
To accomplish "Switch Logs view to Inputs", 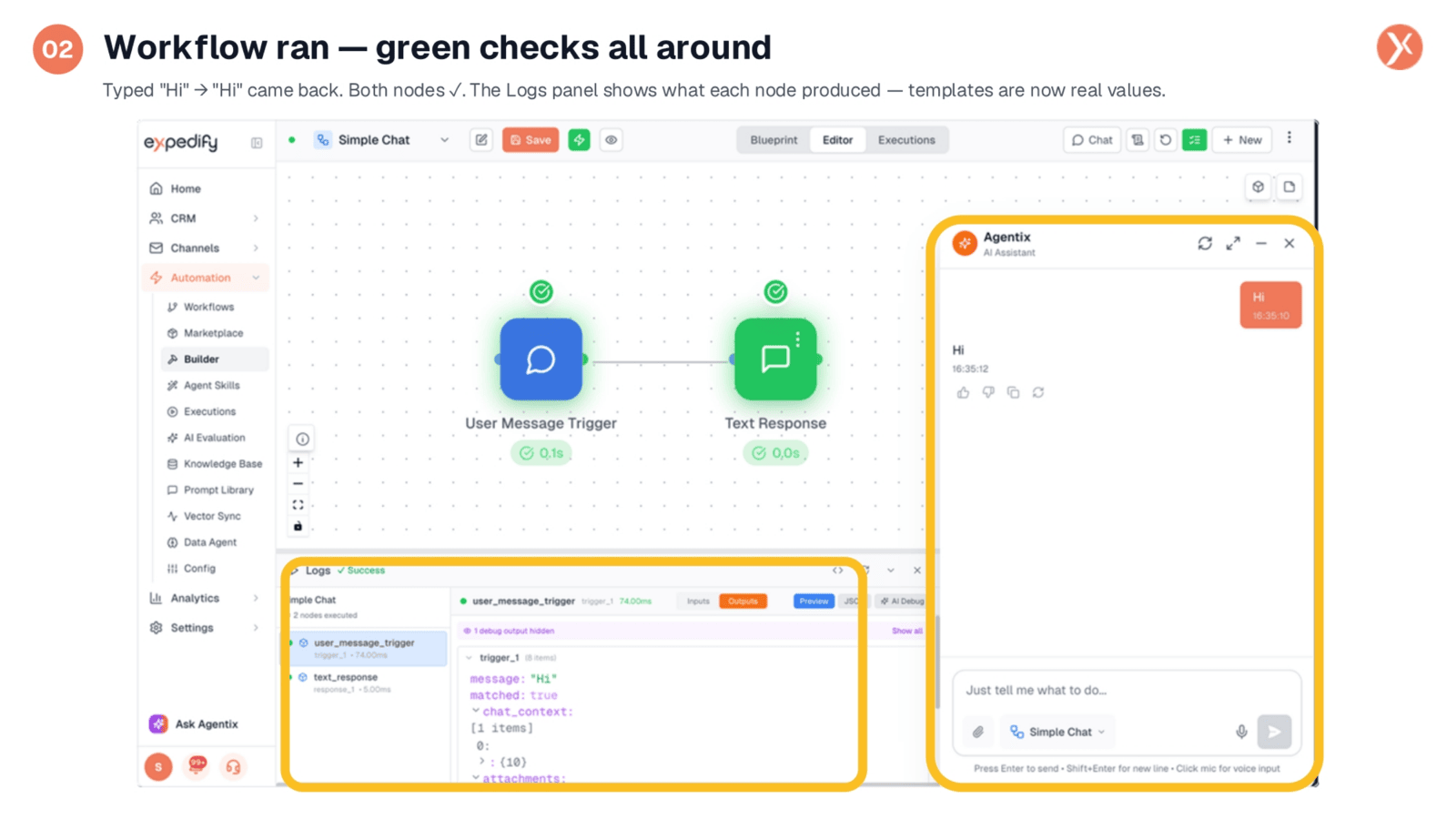I will point(698,602).
